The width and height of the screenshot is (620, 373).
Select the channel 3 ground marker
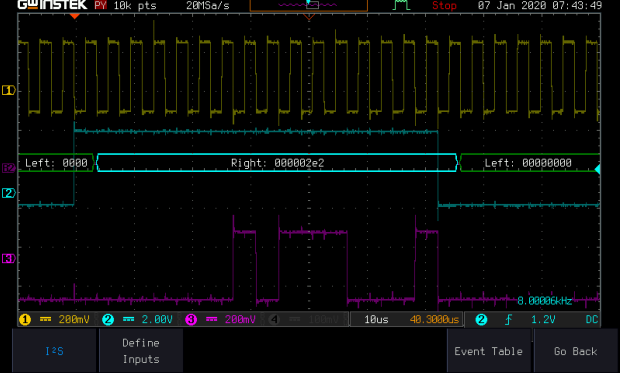[x=8, y=258]
